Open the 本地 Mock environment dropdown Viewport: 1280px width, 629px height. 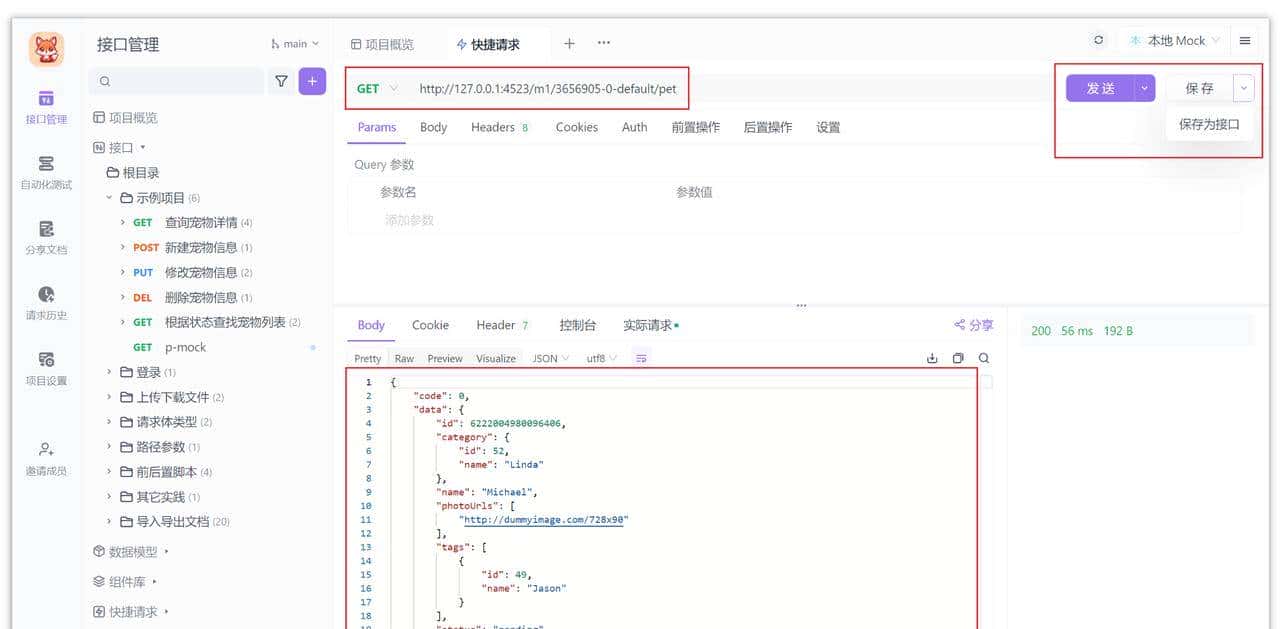pos(1175,40)
